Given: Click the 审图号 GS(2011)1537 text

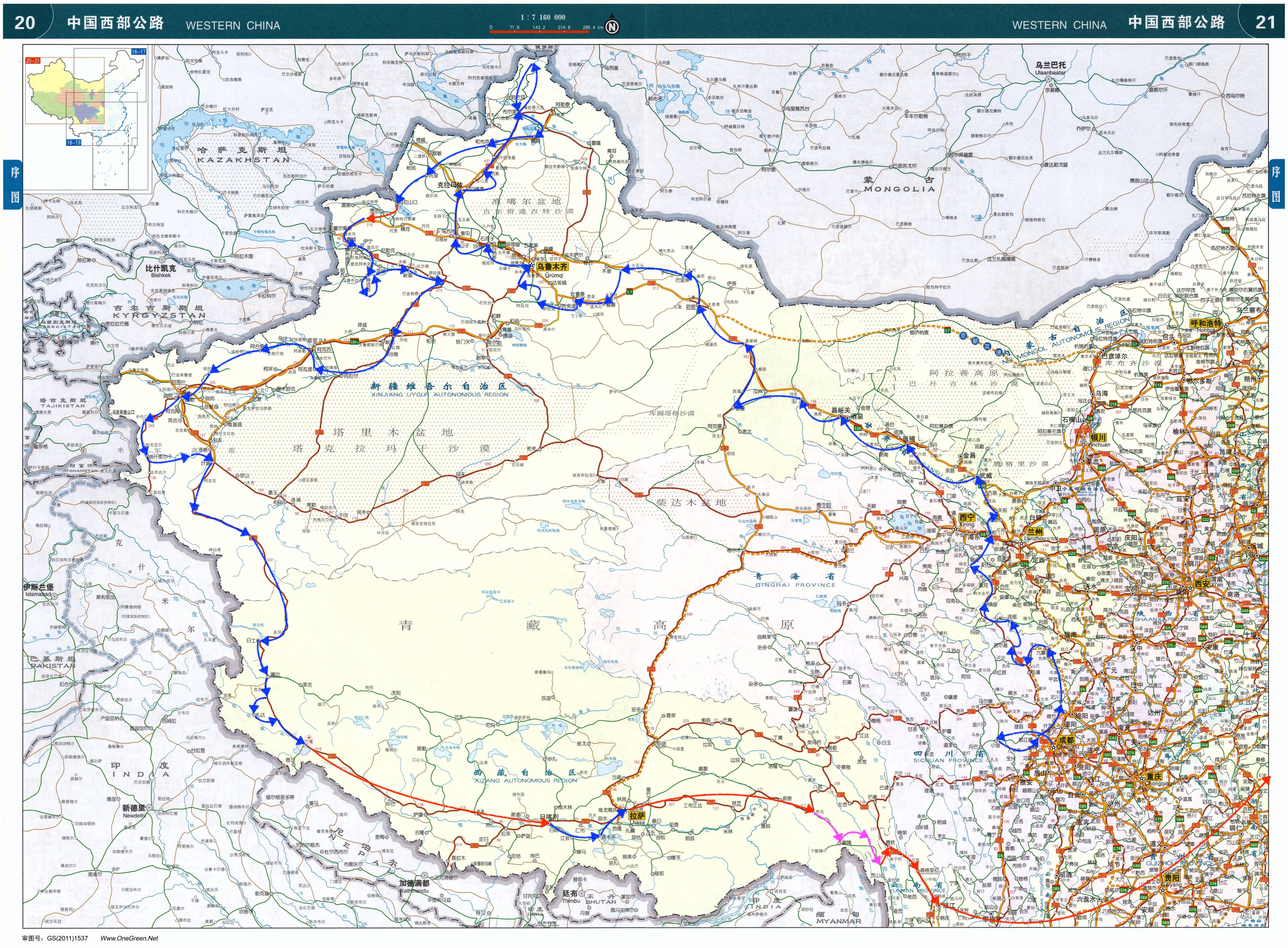Looking at the screenshot, I should [x=55, y=938].
